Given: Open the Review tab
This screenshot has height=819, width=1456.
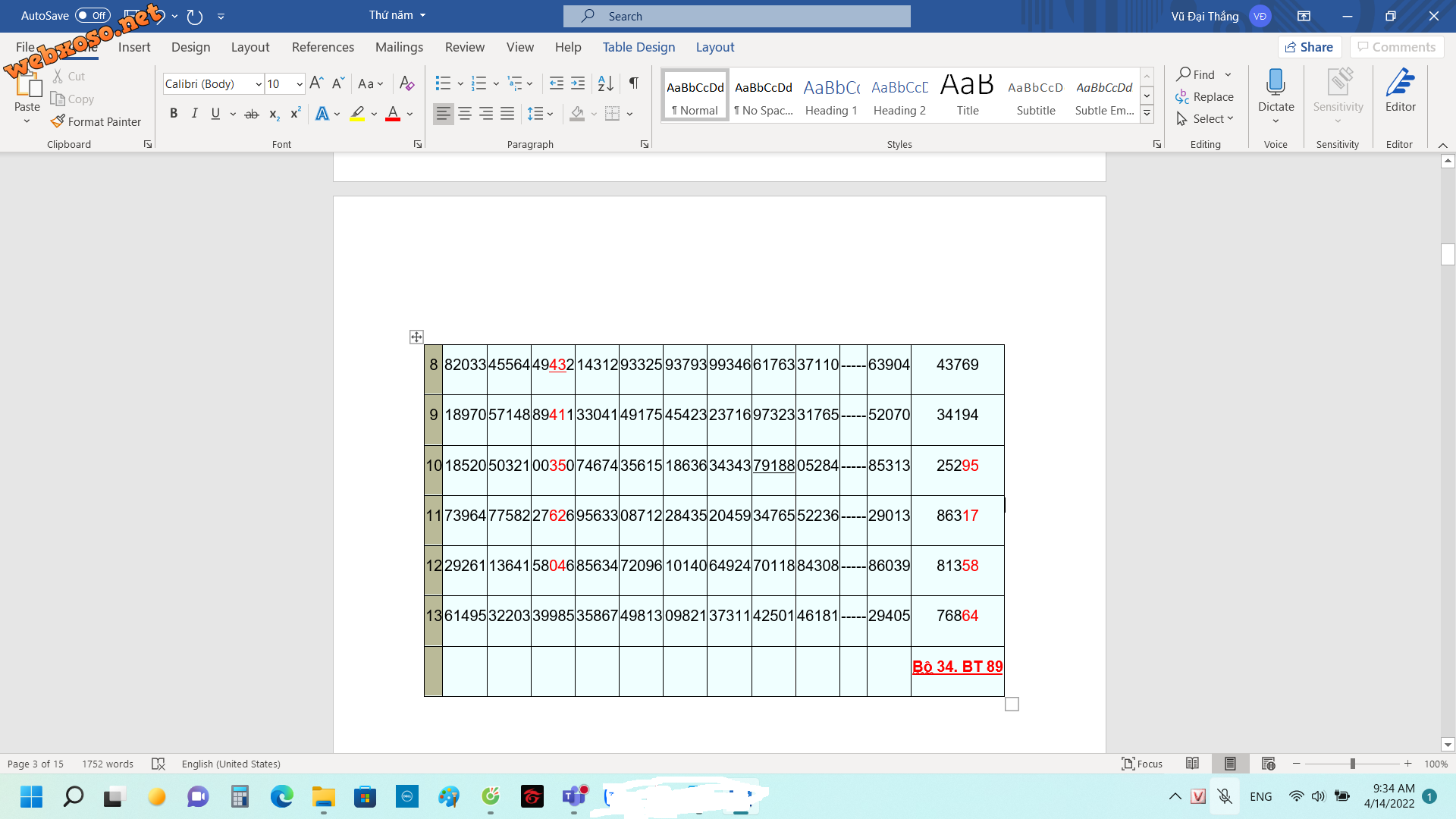Looking at the screenshot, I should coord(465,47).
